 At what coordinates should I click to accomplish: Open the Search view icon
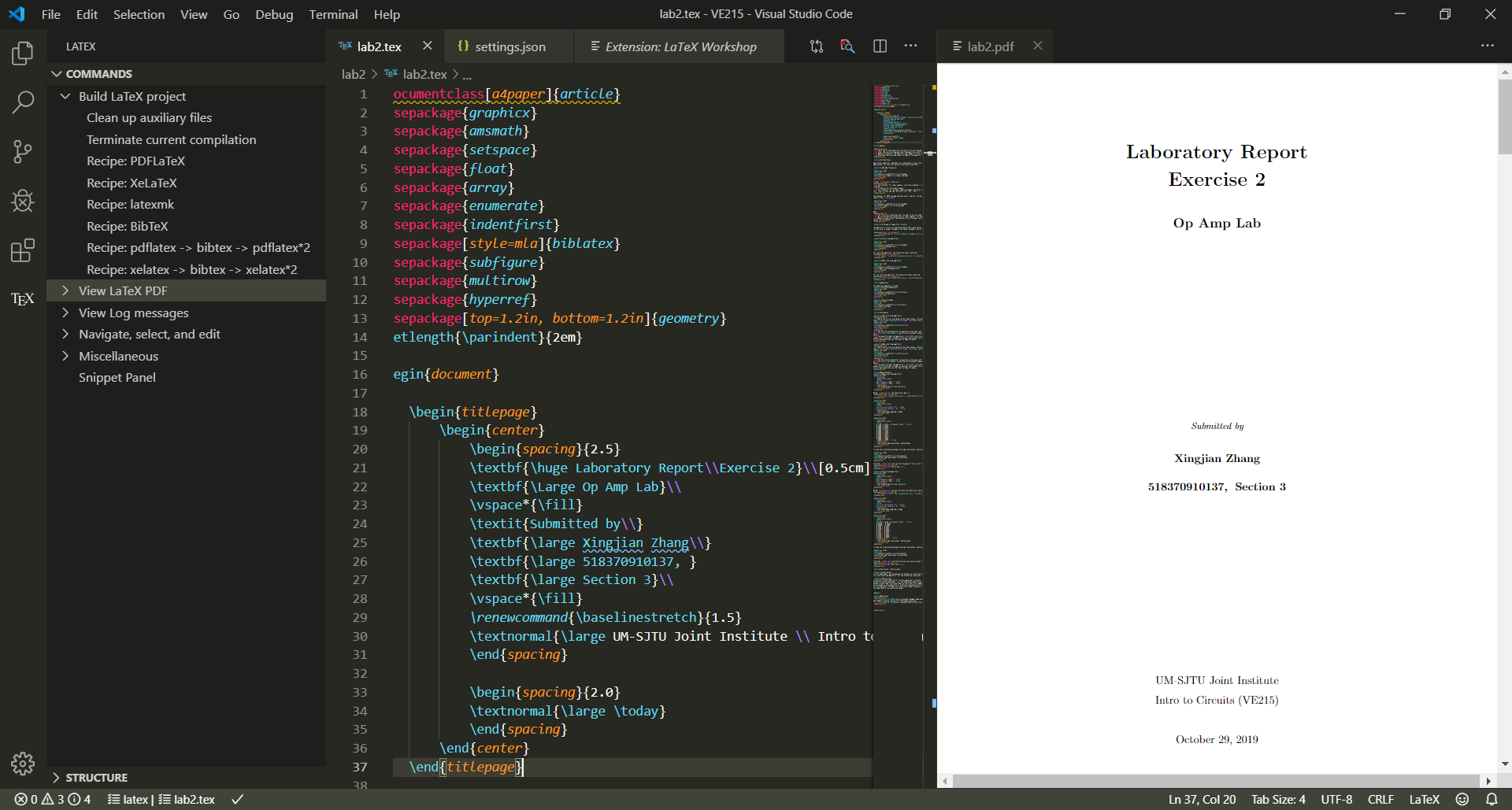click(x=23, y=102)
